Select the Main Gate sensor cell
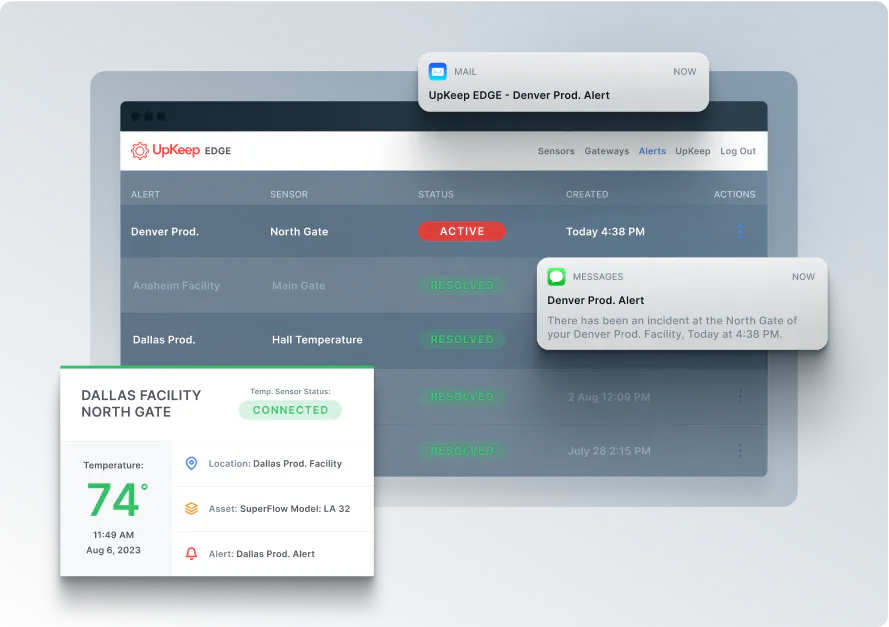This screenshot has width=889, height=627. [x=299, y=286]
